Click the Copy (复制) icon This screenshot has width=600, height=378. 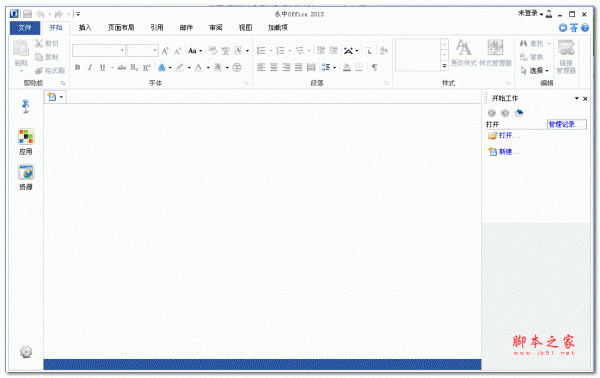click(39, 57)
